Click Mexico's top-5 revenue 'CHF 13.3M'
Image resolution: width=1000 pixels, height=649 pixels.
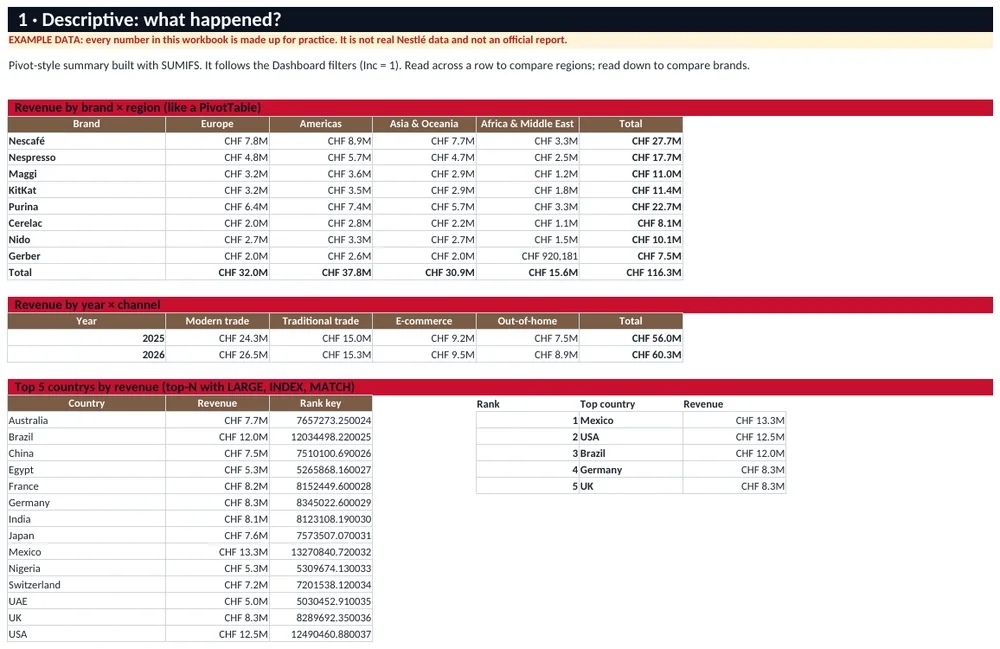[734, 421]
